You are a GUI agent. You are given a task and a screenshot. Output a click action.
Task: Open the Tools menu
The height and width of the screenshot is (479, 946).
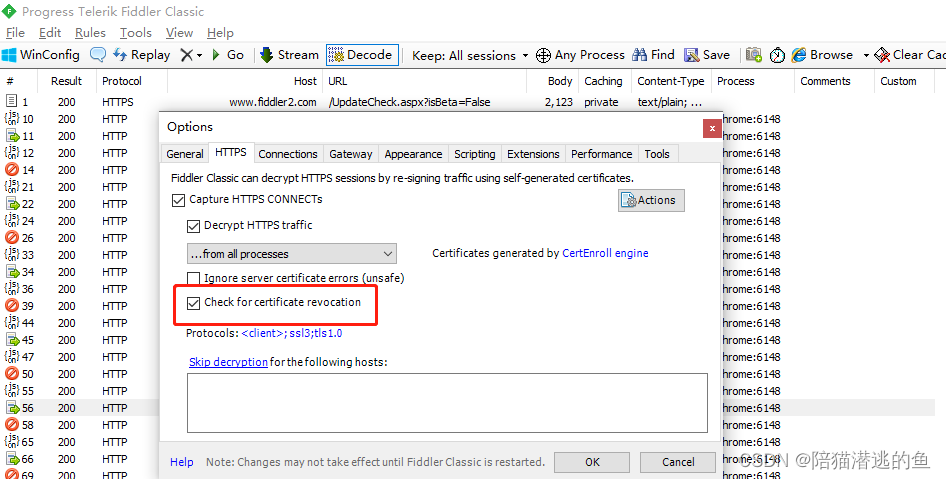click(136, 33)
